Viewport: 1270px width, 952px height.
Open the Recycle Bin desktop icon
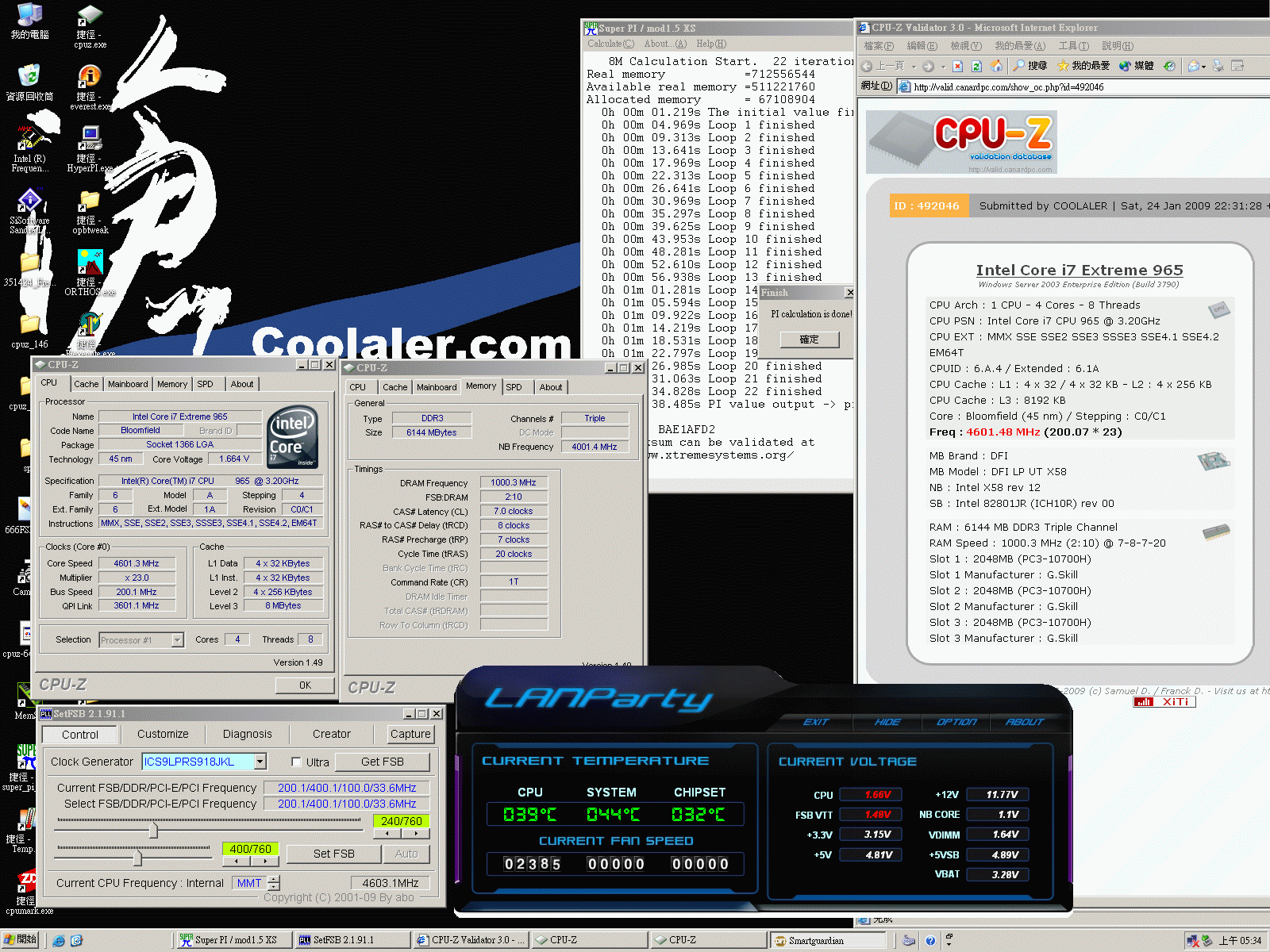tap(29, 83)
